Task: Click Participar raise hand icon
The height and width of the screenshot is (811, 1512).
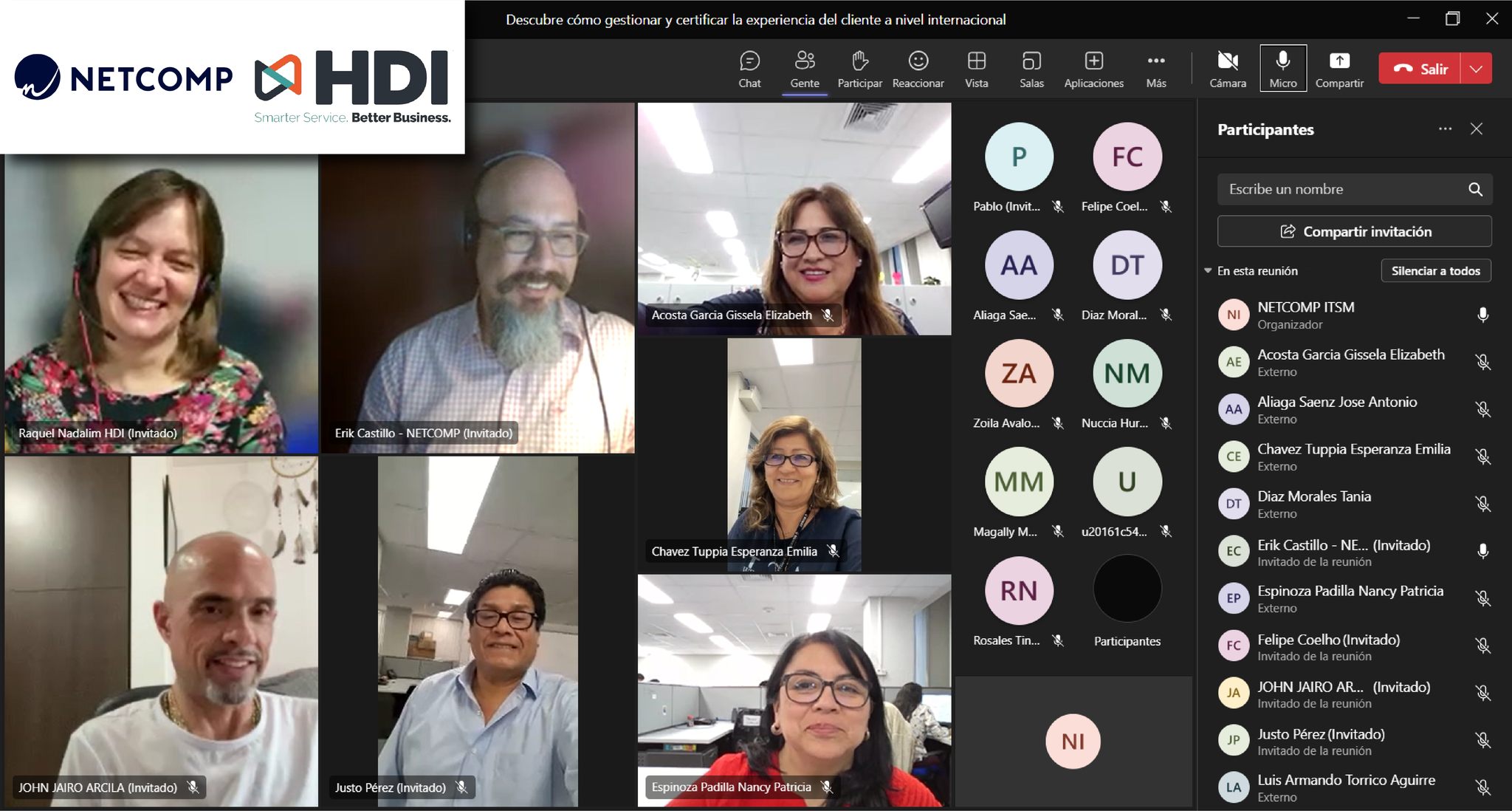Action: [x=859, y=61]
